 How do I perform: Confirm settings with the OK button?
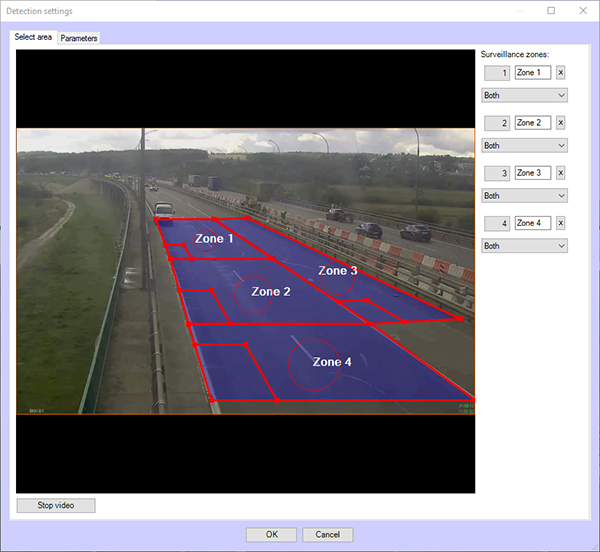click(x=271, y=534)
